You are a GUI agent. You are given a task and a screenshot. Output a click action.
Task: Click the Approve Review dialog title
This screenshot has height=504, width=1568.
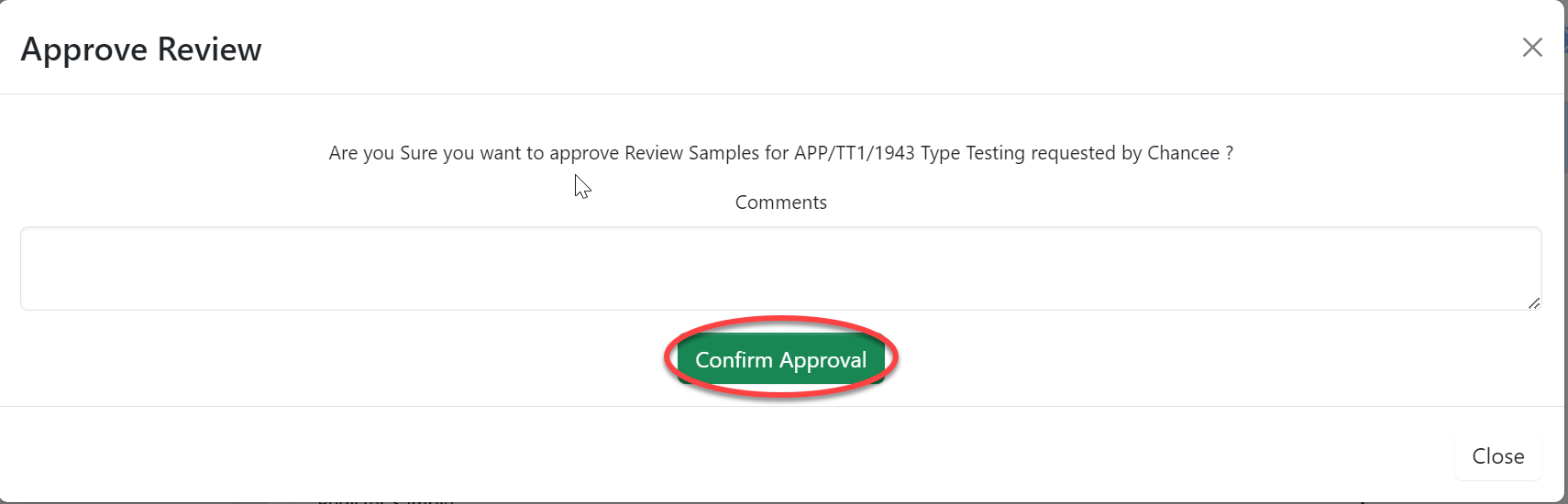[141, 49]
